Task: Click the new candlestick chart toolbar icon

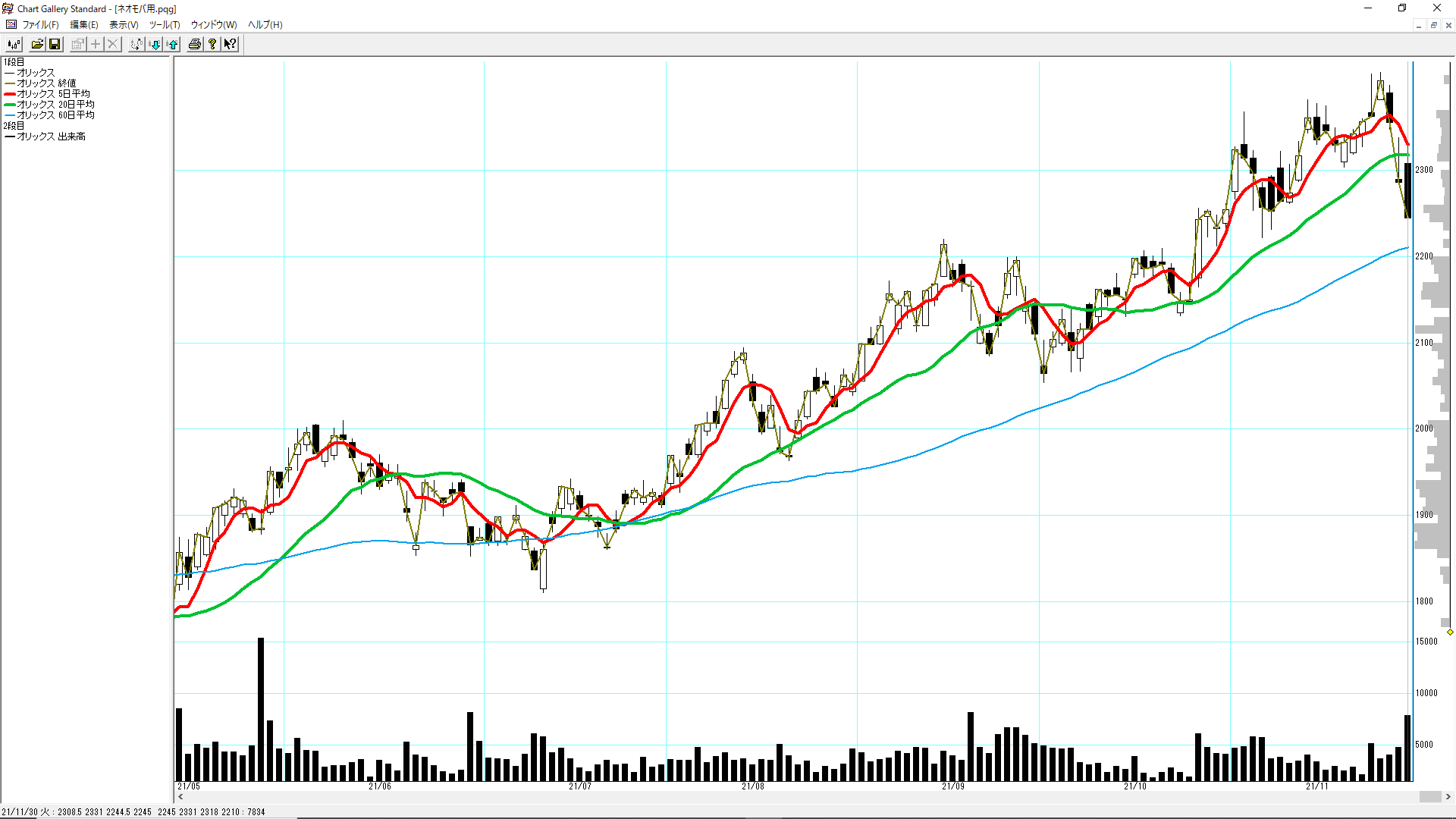Action: (x=14, y=45)
